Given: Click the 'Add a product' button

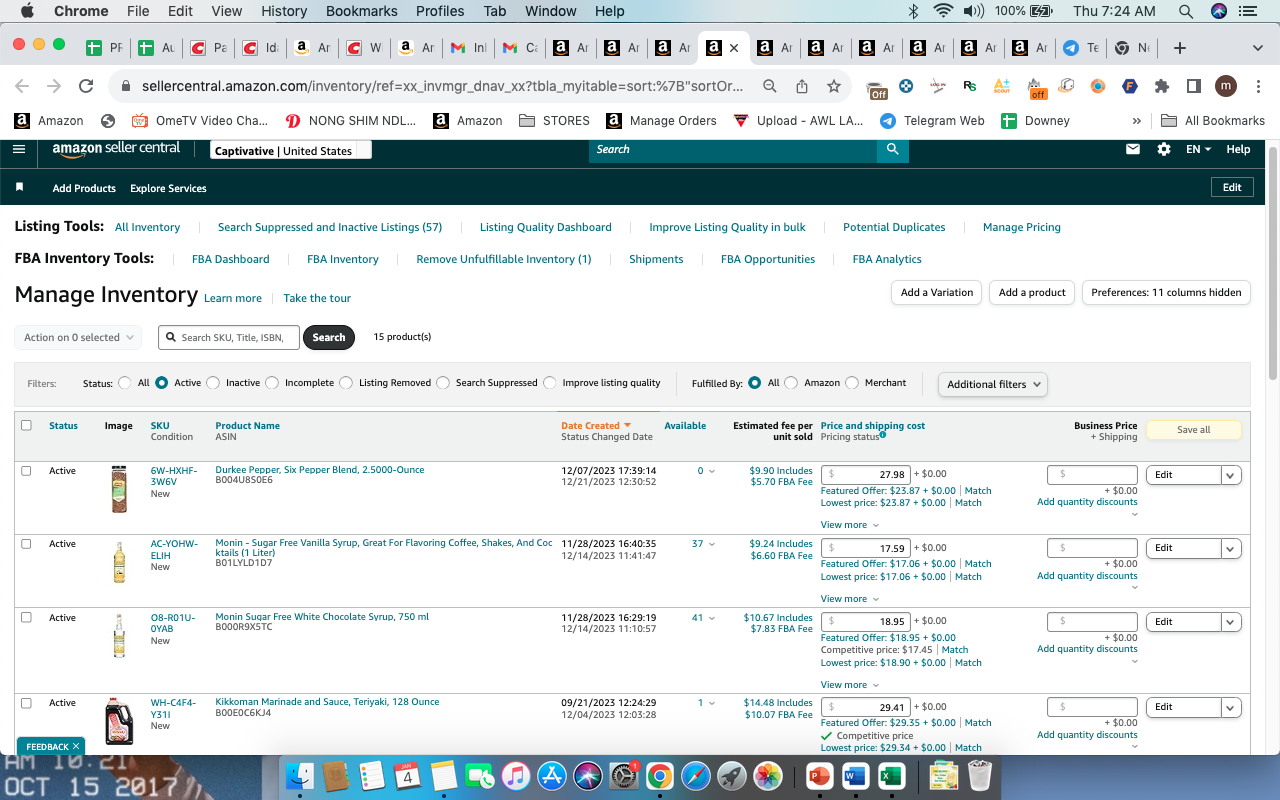Looking at the screenshot, I should pyautogui.click(x=1033, y=292).
